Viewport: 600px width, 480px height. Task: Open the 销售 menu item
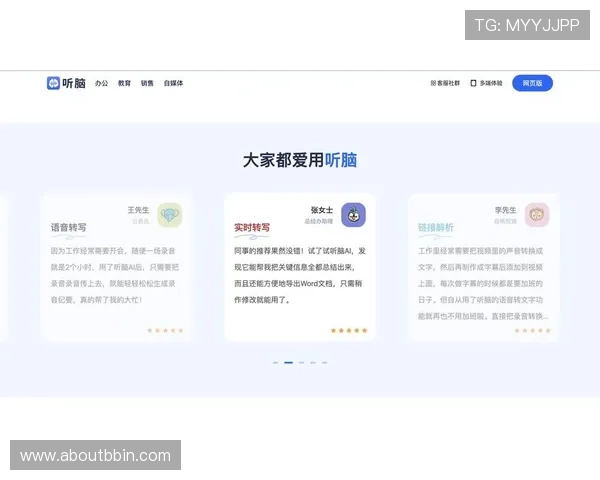(x=147, y=83)
